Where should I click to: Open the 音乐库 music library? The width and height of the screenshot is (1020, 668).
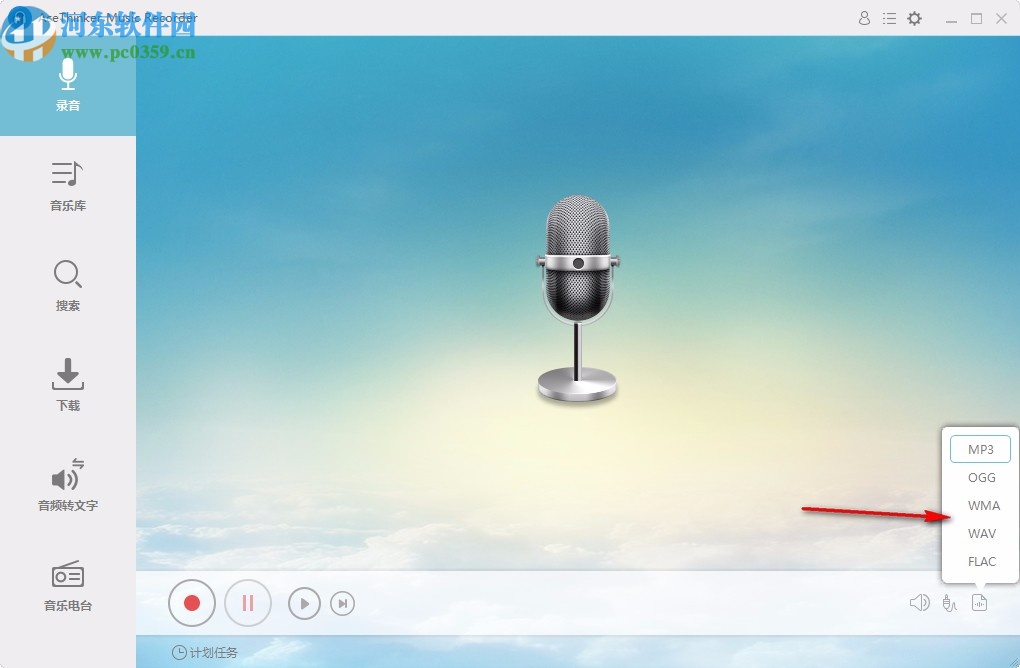pyautogui.click(x=68, y=186)
